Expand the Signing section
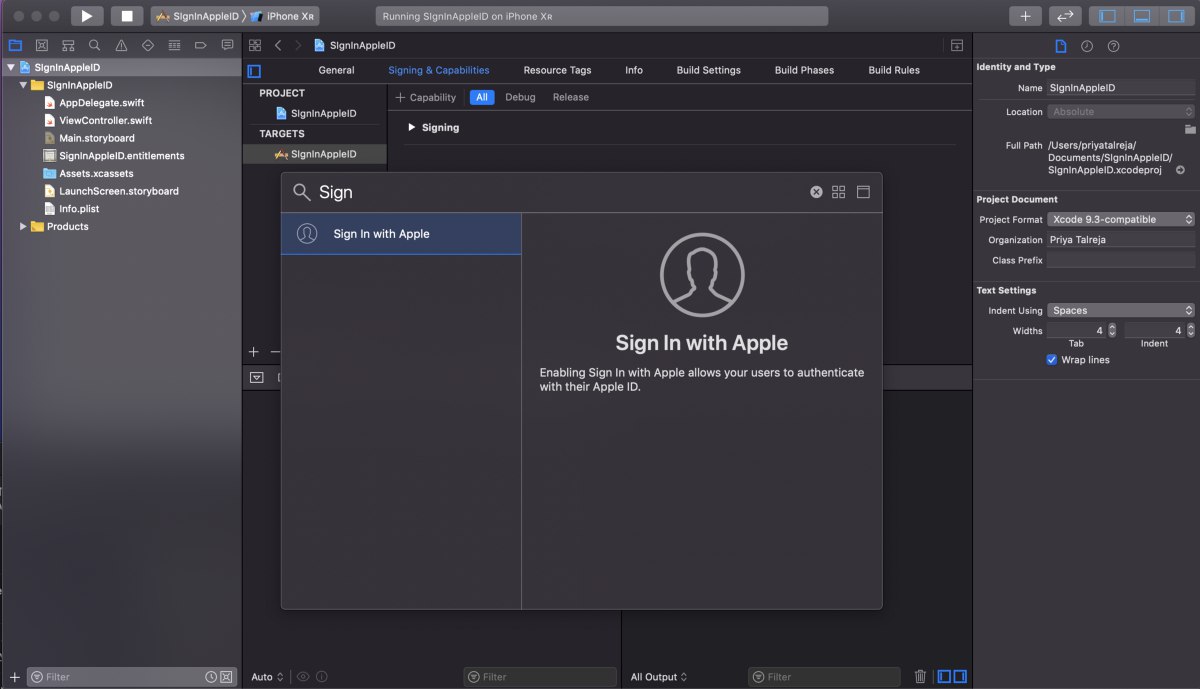The image size is (1200, 689). 412,128
